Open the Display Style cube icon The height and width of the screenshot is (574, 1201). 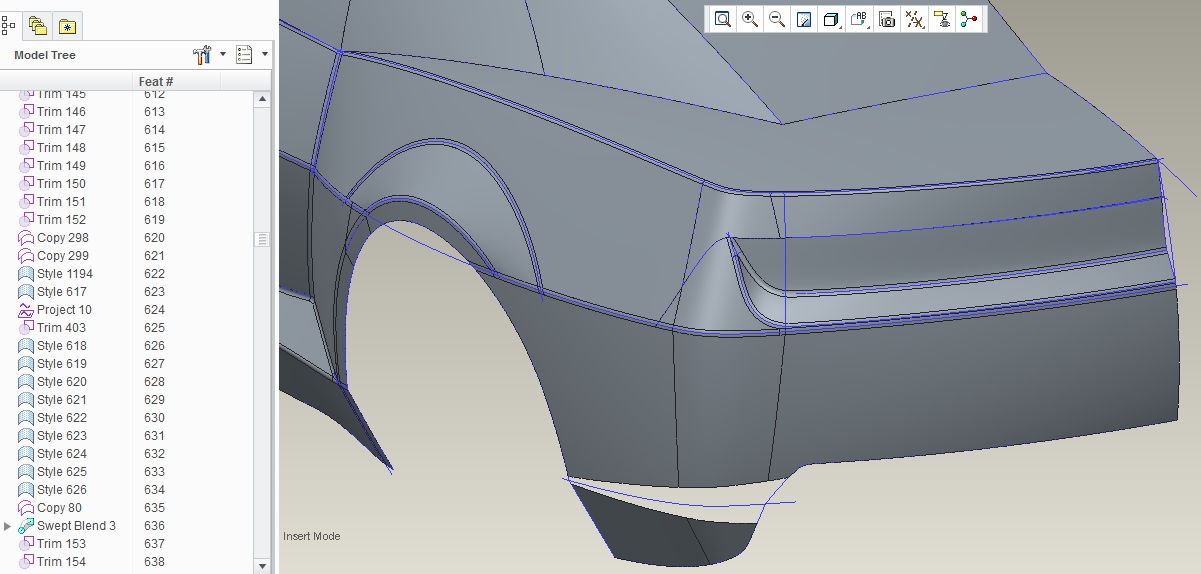831,19
